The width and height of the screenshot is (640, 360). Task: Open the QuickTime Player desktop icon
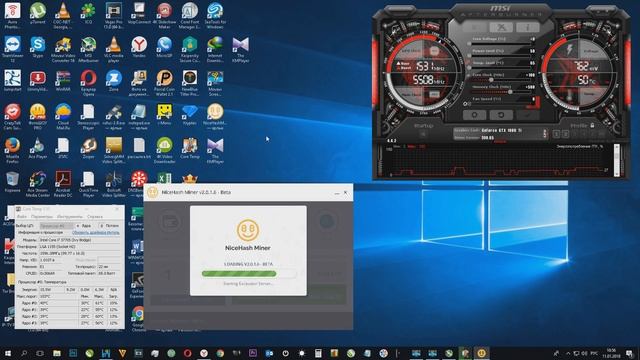pyautogui.click(x=88, y=184)
